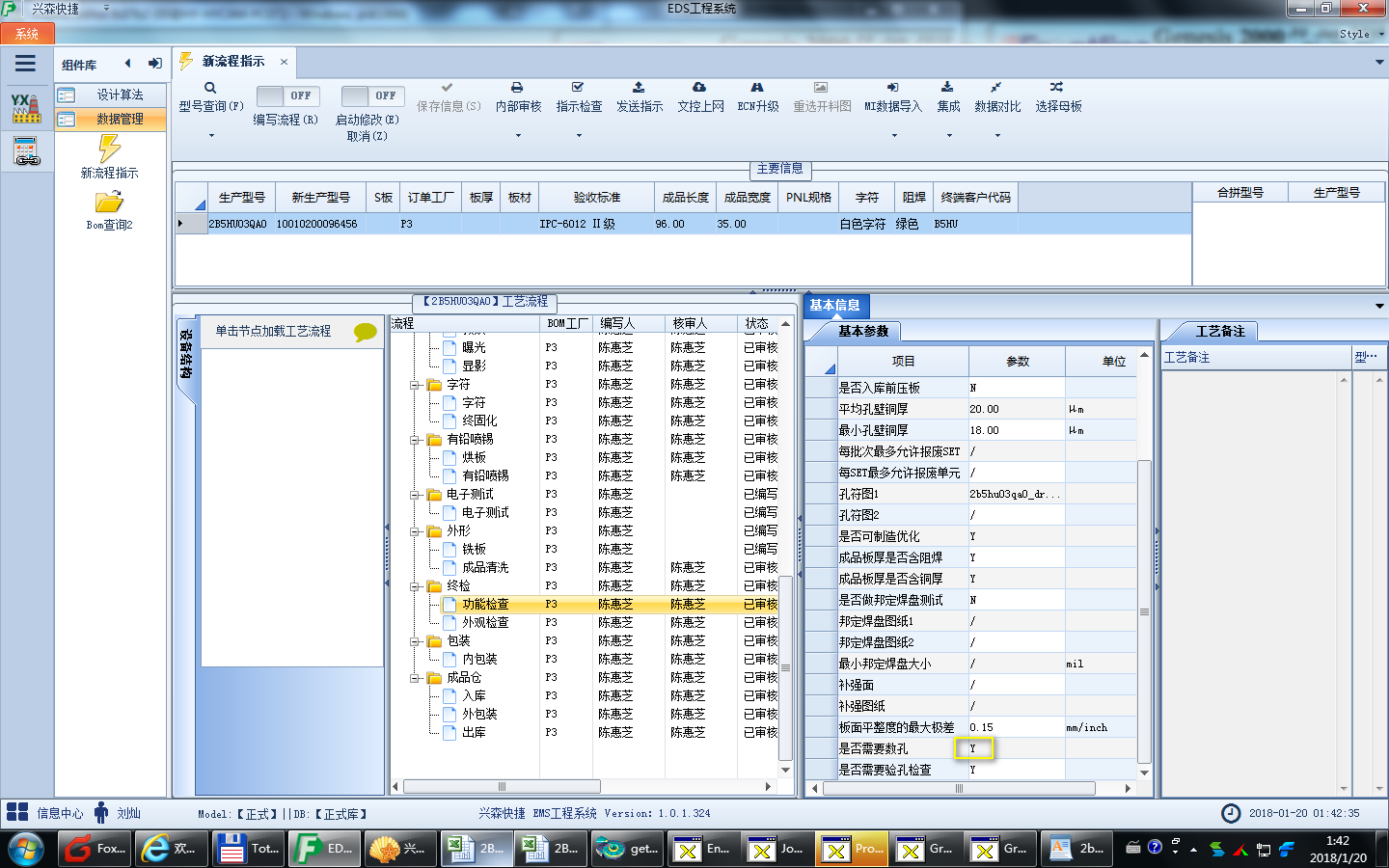Click 板面平整度的最大极差 value 0.15
Screen dimensions: 1389x868
coord(1016,727)
